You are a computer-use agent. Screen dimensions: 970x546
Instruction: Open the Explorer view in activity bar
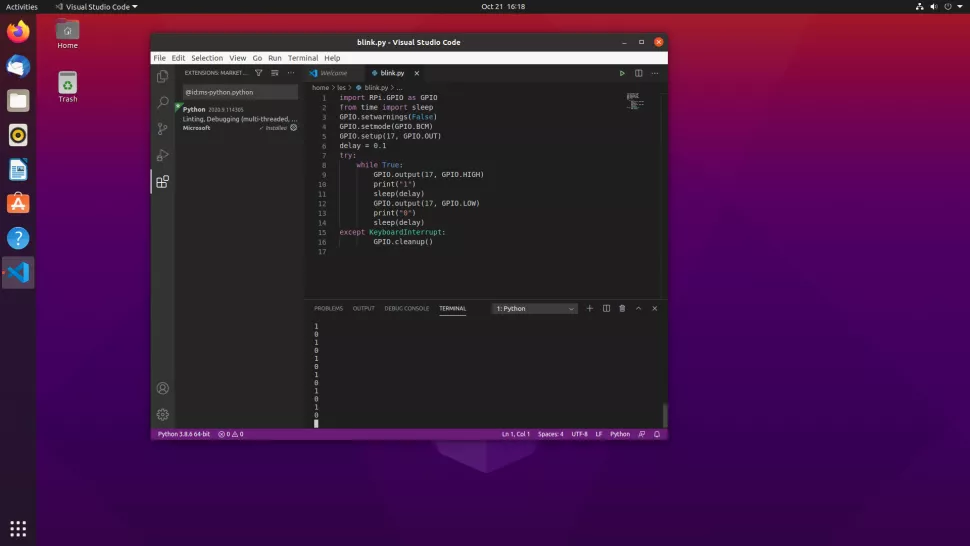coord(163,76)
